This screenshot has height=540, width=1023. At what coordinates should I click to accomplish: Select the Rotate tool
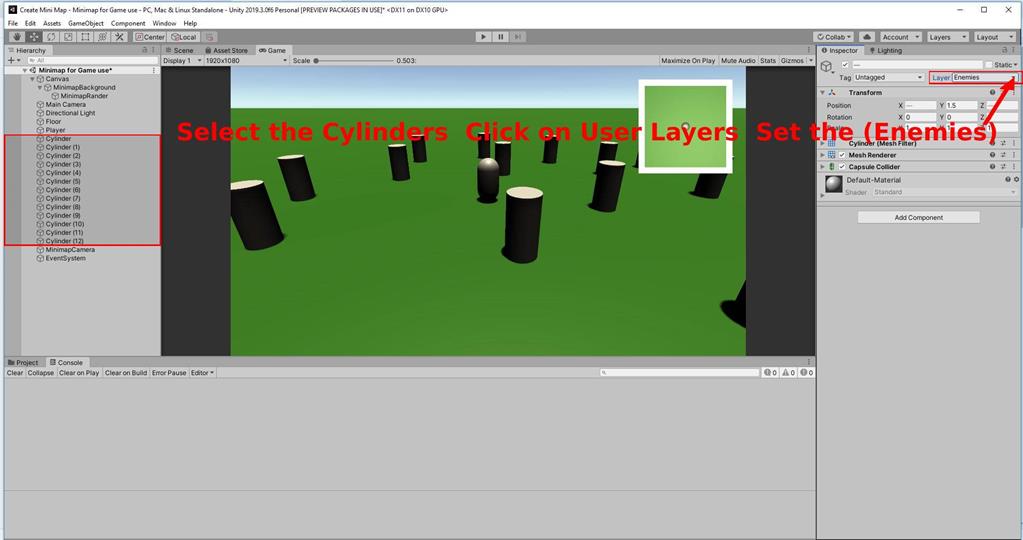click(51, 37)
